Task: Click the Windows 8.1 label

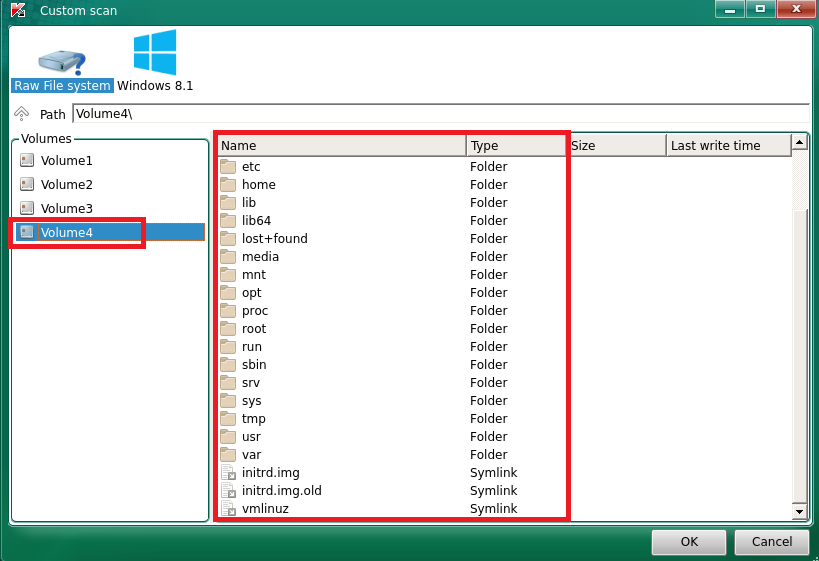Action: [155, 86]
